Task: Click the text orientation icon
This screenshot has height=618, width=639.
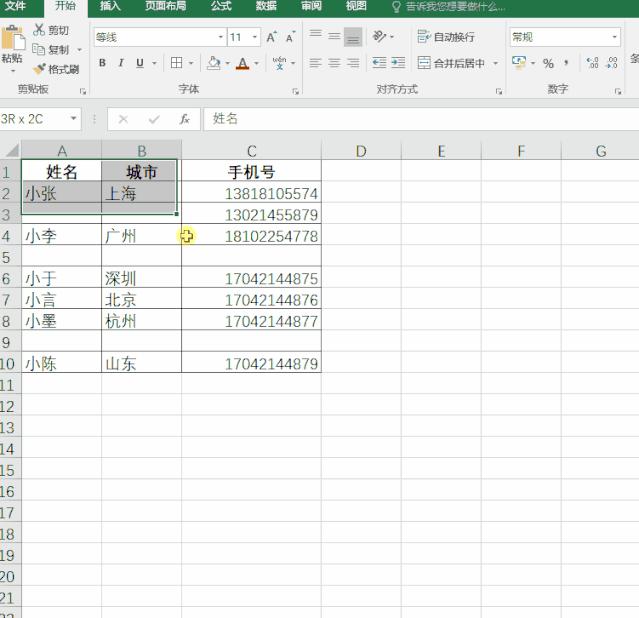Action: 379,37
